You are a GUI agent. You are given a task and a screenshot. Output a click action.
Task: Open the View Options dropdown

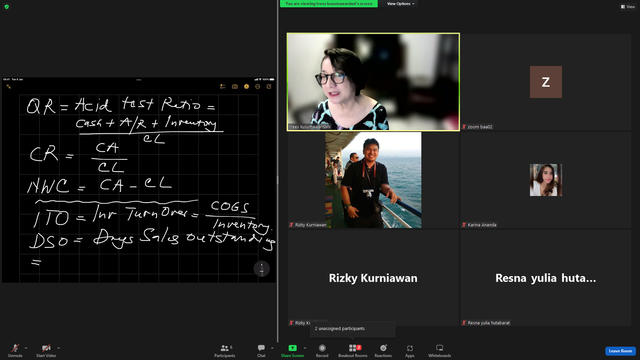[x=400, y=4]
